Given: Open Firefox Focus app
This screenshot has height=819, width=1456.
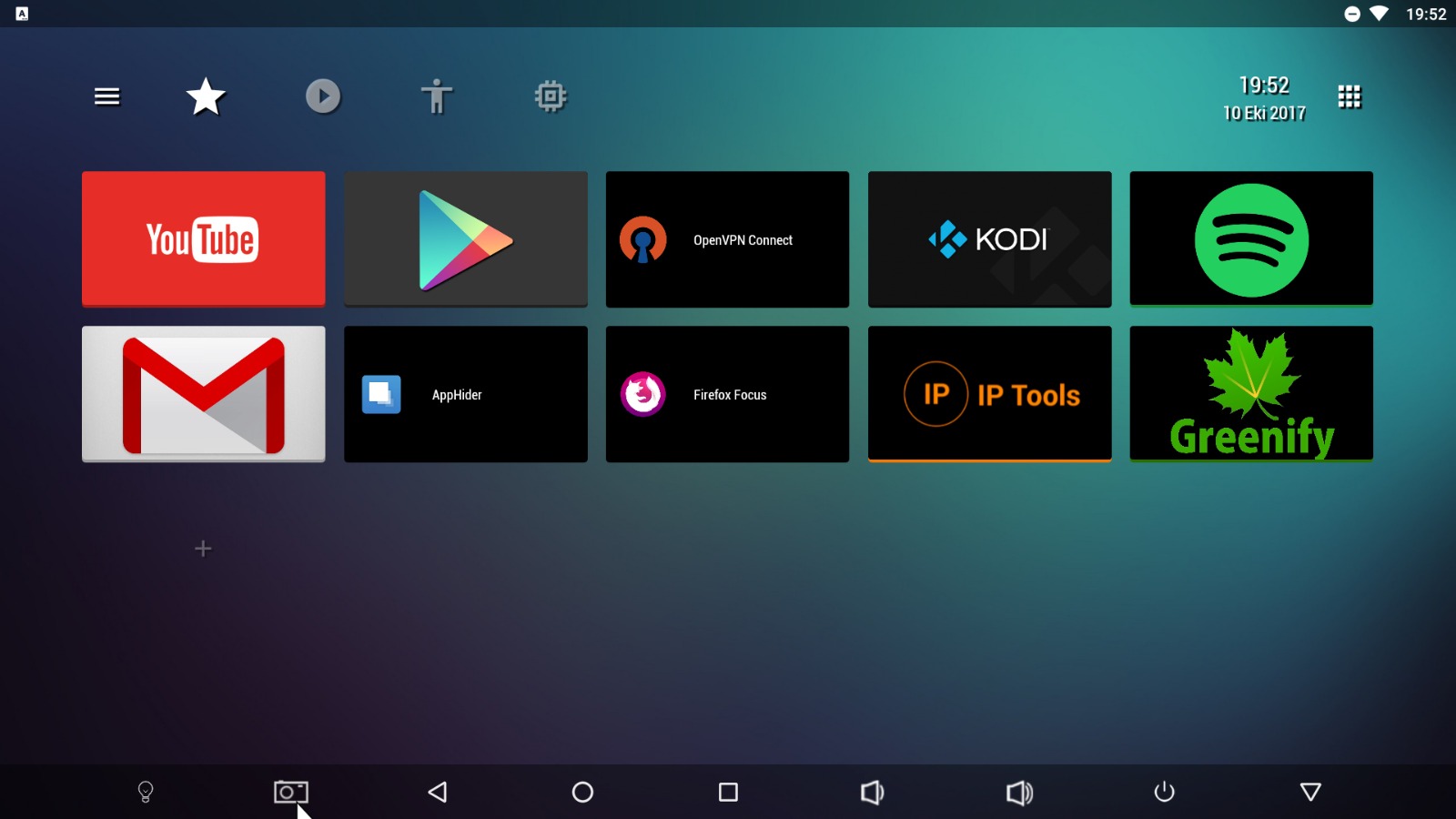Looking at the screenshot, I should point(728,394).
